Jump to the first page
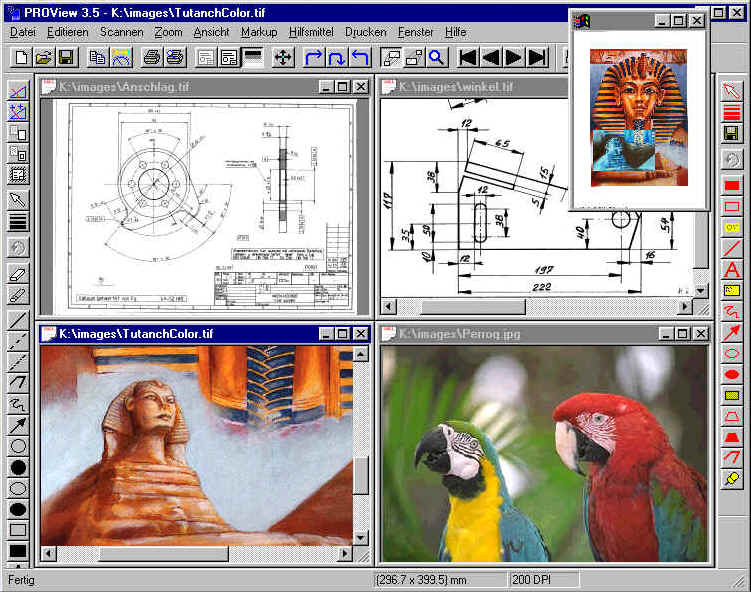 click(467, 57)
